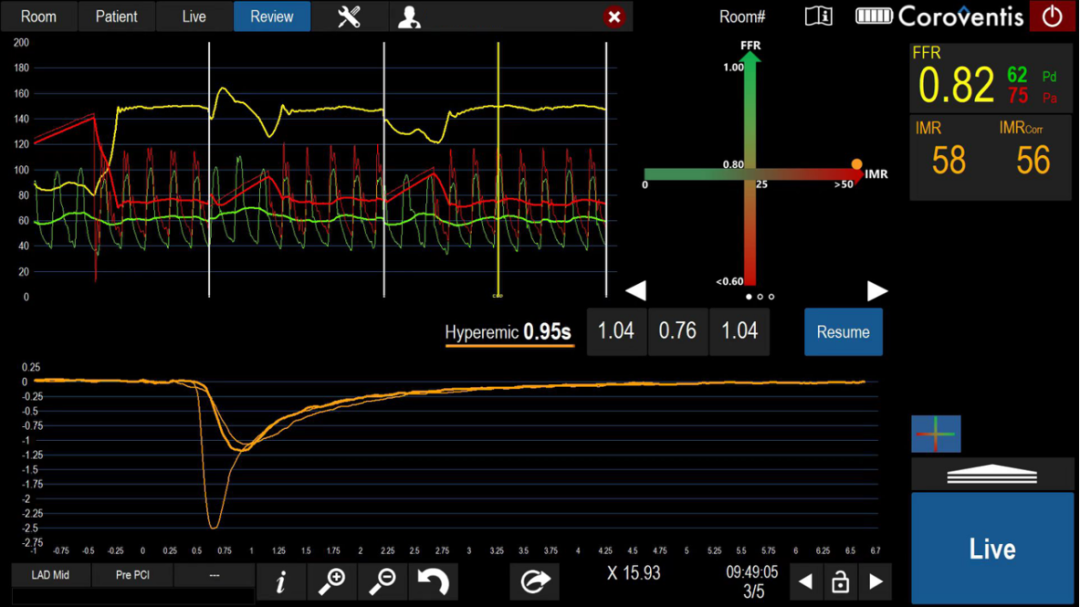Image resolution: width=1080 pixels, height=607 pixels.
Task: Toggle the FFR/IMR crosshair graph thumbnail
Action: (936, 434)
